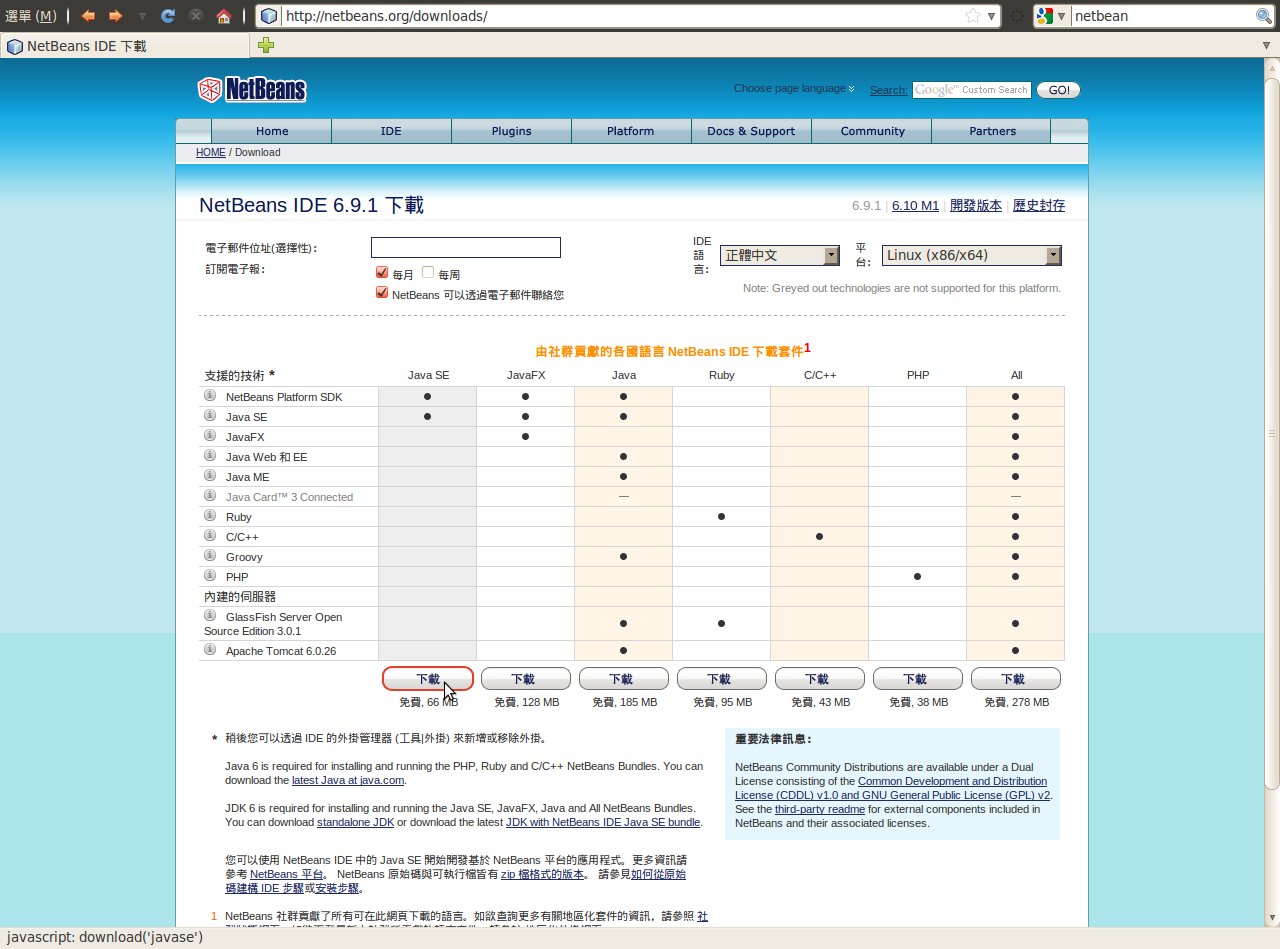Screen dimensions: 1280x949
Task: Click the NetBeans logo
Action: [x=252, y=90]
